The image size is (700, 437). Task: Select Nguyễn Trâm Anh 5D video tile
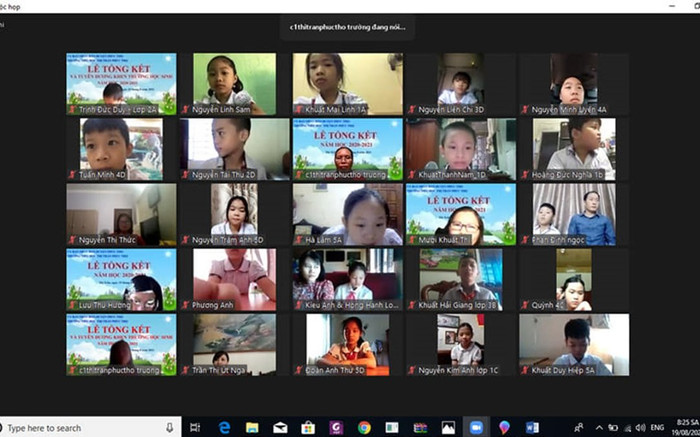[234, 214]
